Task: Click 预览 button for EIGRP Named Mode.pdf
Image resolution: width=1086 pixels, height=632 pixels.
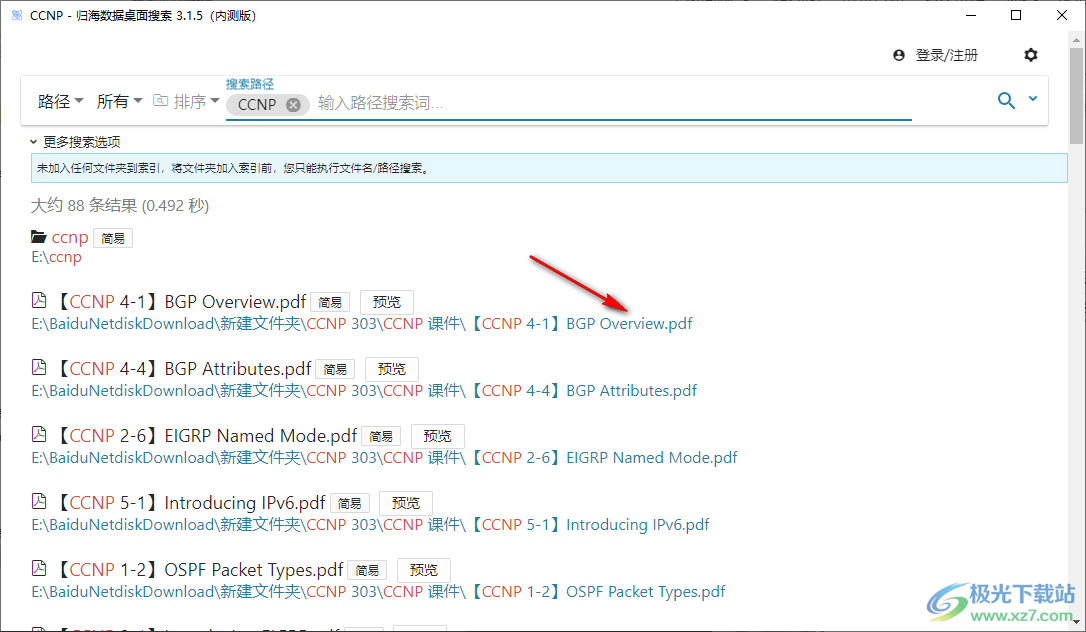Action: click(438, 437)
